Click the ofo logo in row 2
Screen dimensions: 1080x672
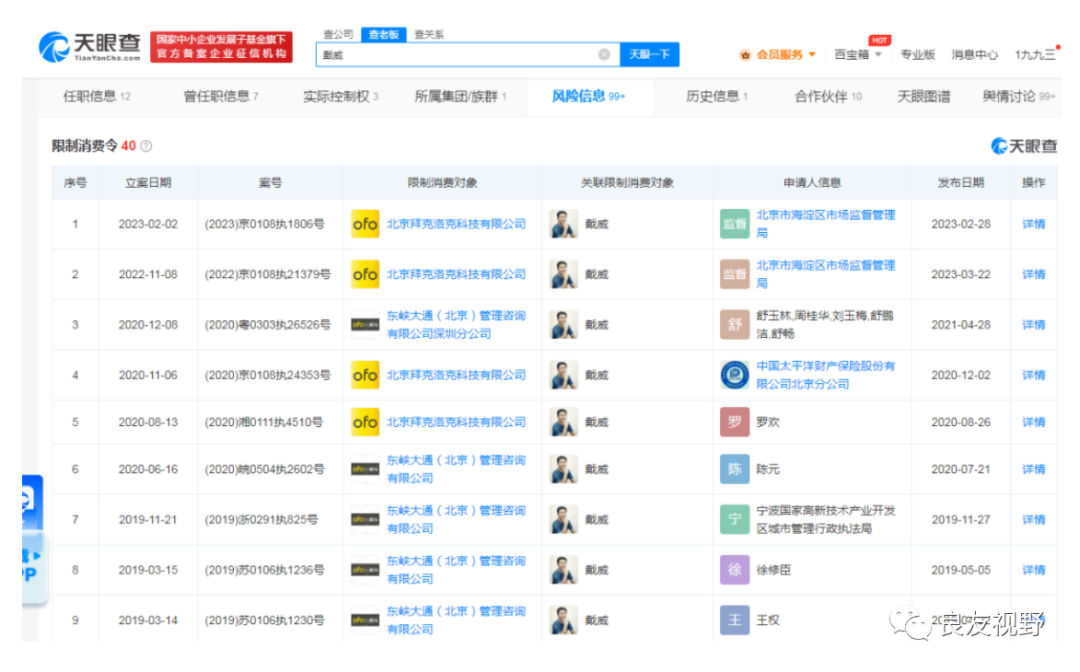365,274
